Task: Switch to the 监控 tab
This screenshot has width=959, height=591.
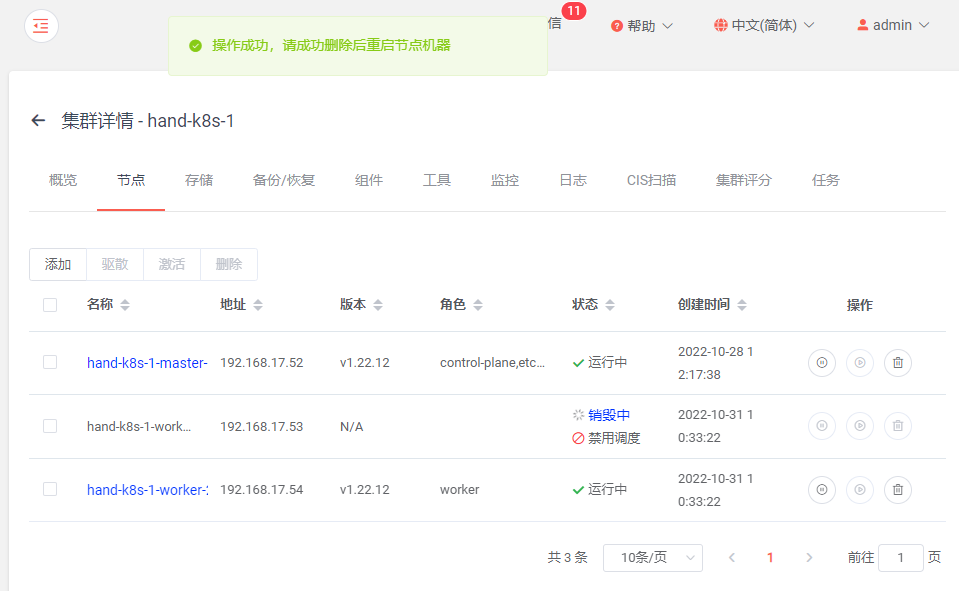Action: click(x=504, y=180)
